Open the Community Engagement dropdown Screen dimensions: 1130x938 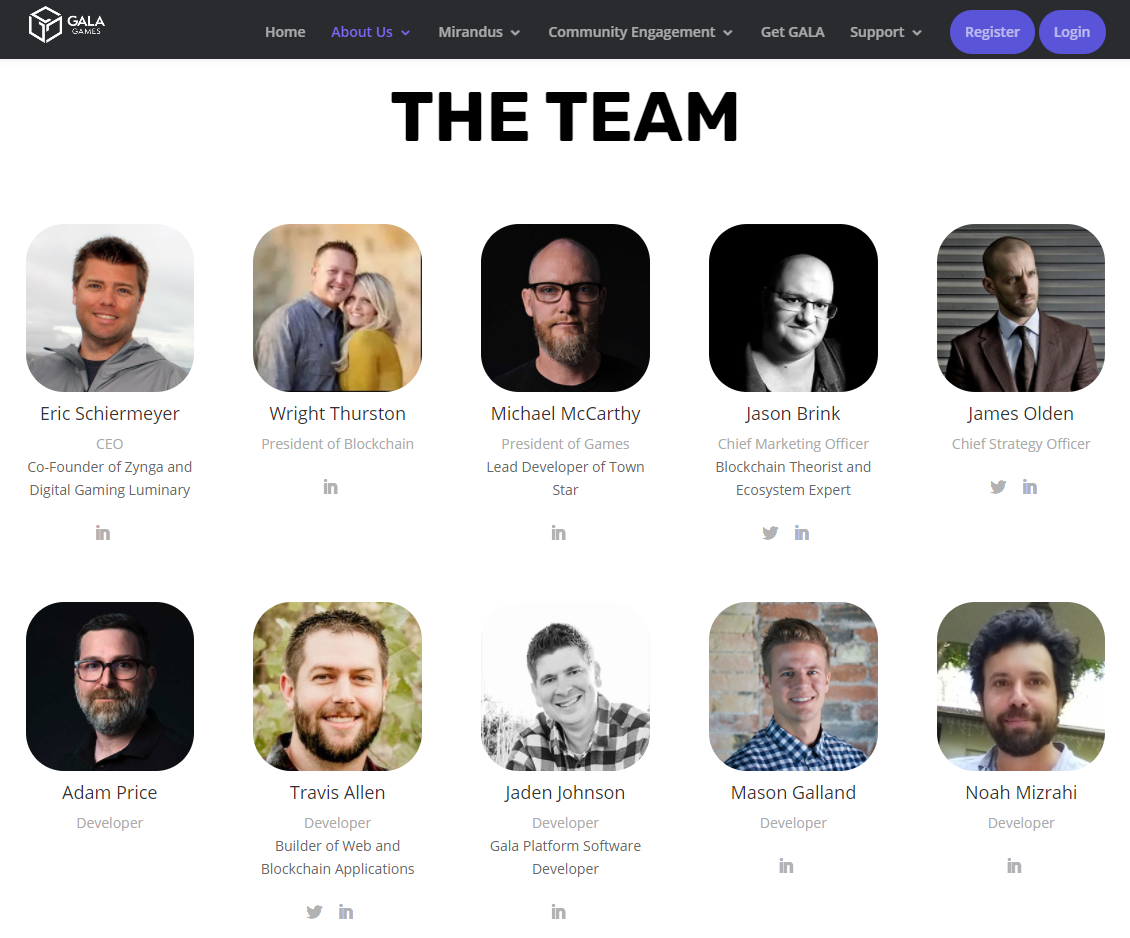(x=640, y=32)
